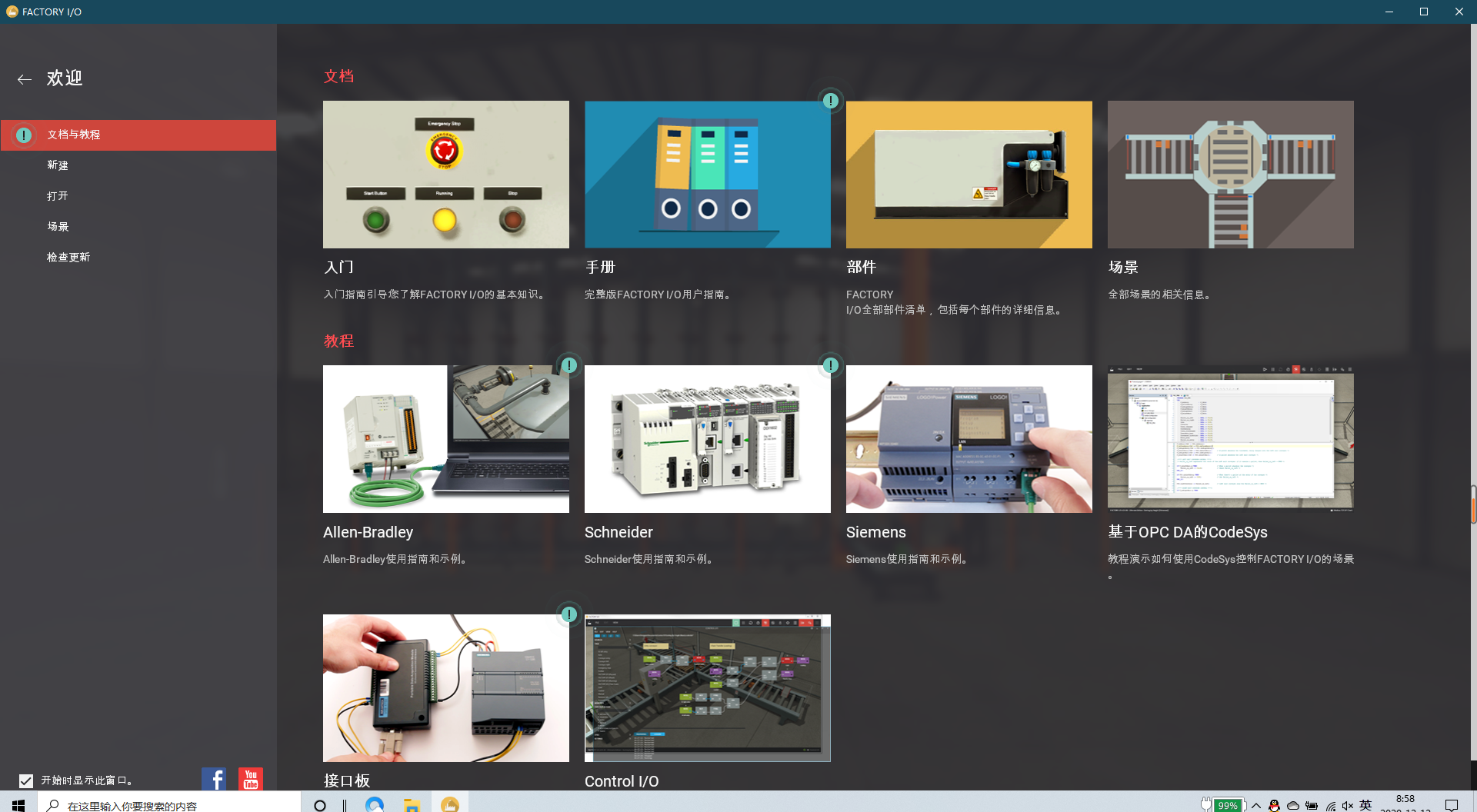Open the 场景 scenes documentation thumbnail
The image size is (1477, 812).
(x=1231, y=175)
